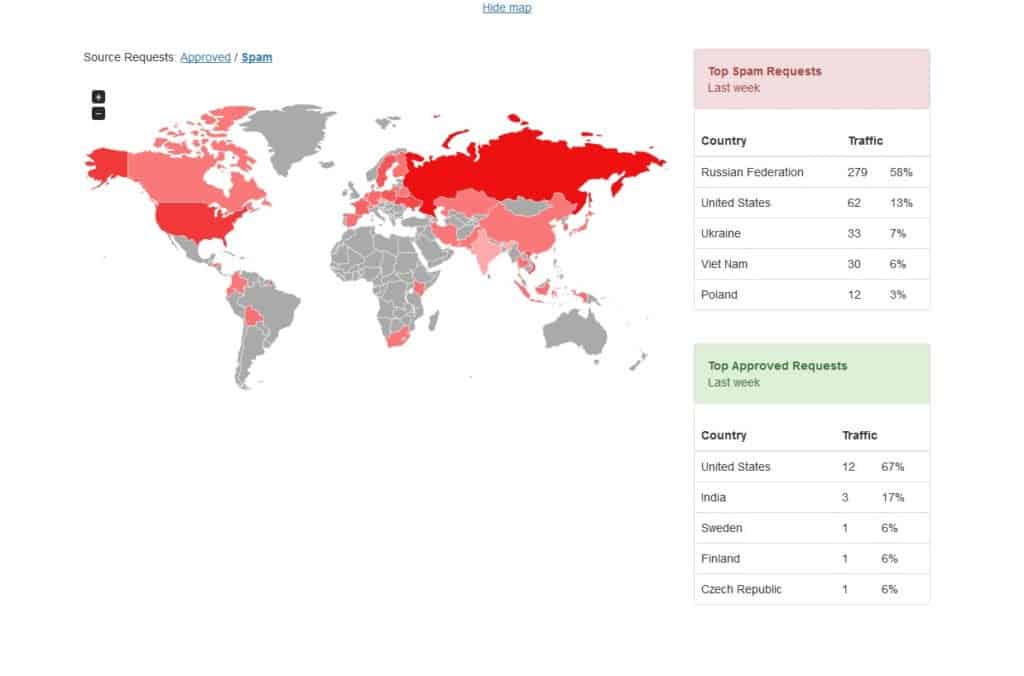Screen dimensions: 1024x676
Task: Select the Russian Federation spam table row
Action: click(811, 172)
